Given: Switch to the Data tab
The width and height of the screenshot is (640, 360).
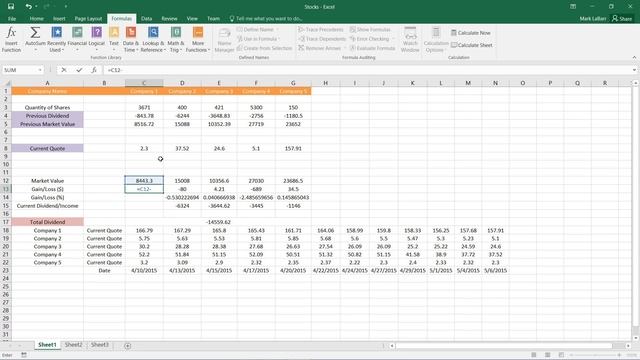Looking at the screenshot, I should (147, 19).
